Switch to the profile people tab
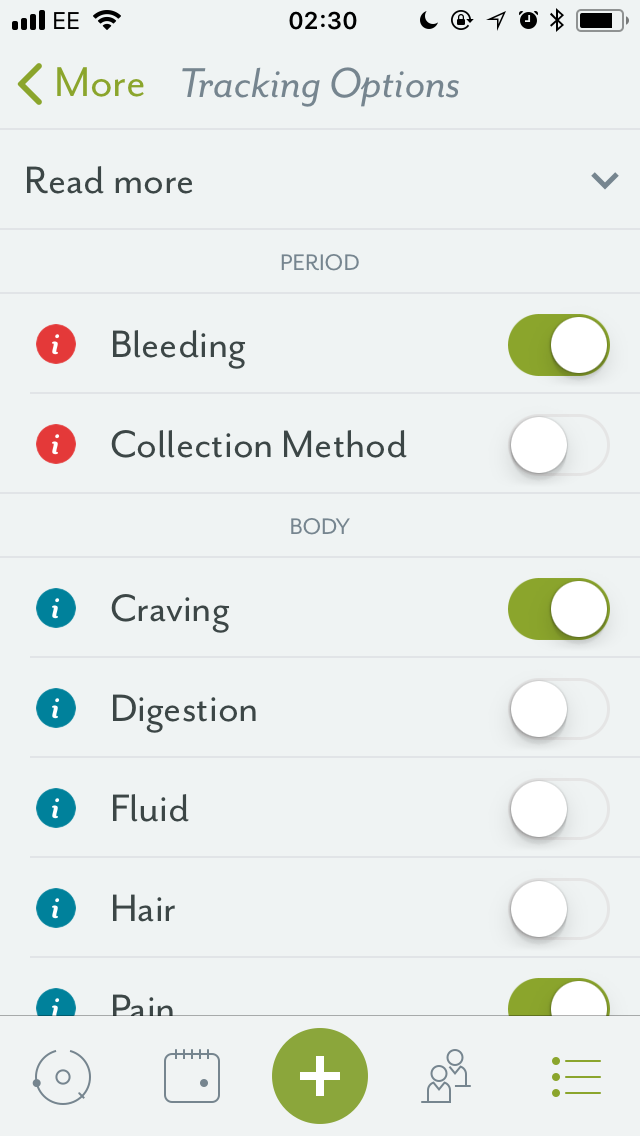Image resolution: width=640 pixels, height=1136 pixels. pos(446,1077)
